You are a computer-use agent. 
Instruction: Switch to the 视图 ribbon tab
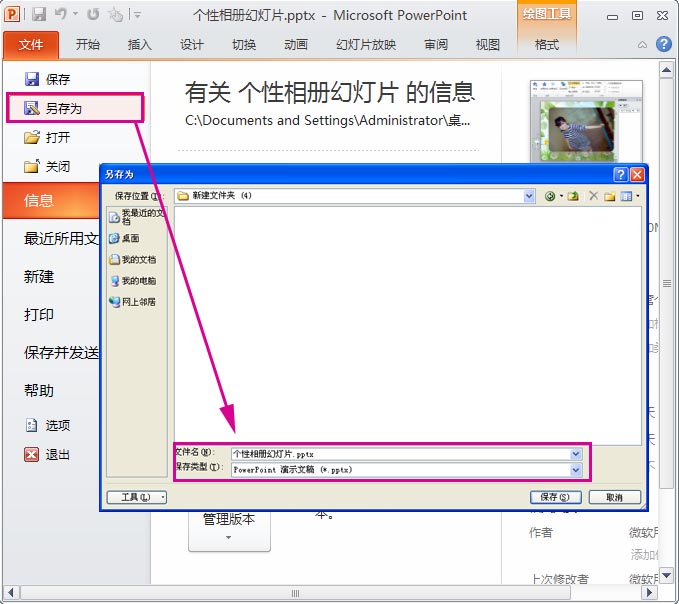coord(488,45)
